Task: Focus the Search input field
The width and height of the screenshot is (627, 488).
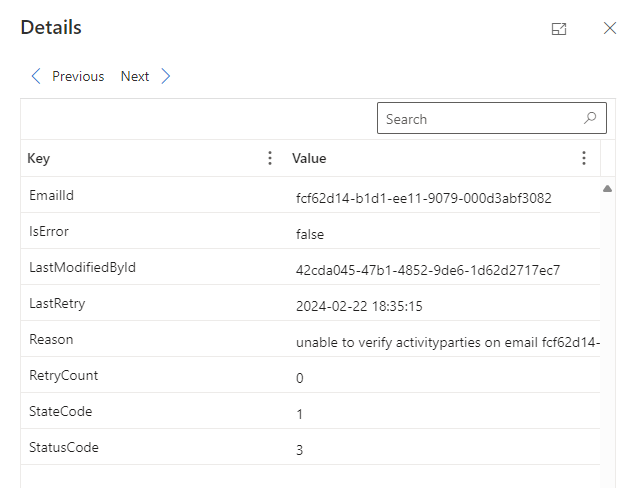Action: coord(491,118)
